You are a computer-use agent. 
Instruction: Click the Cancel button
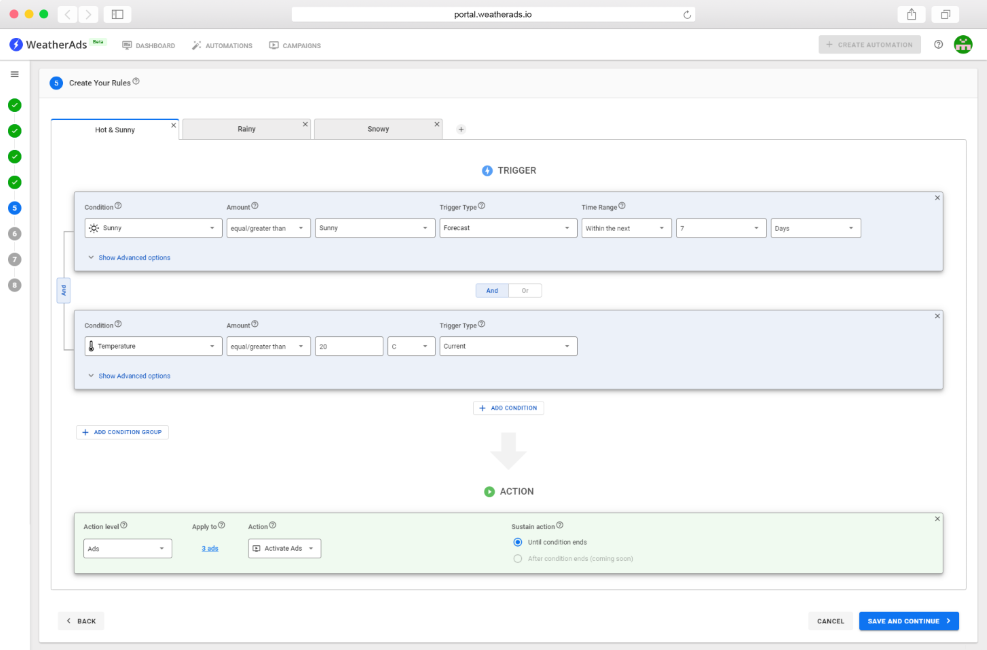(x=830, y=621)
